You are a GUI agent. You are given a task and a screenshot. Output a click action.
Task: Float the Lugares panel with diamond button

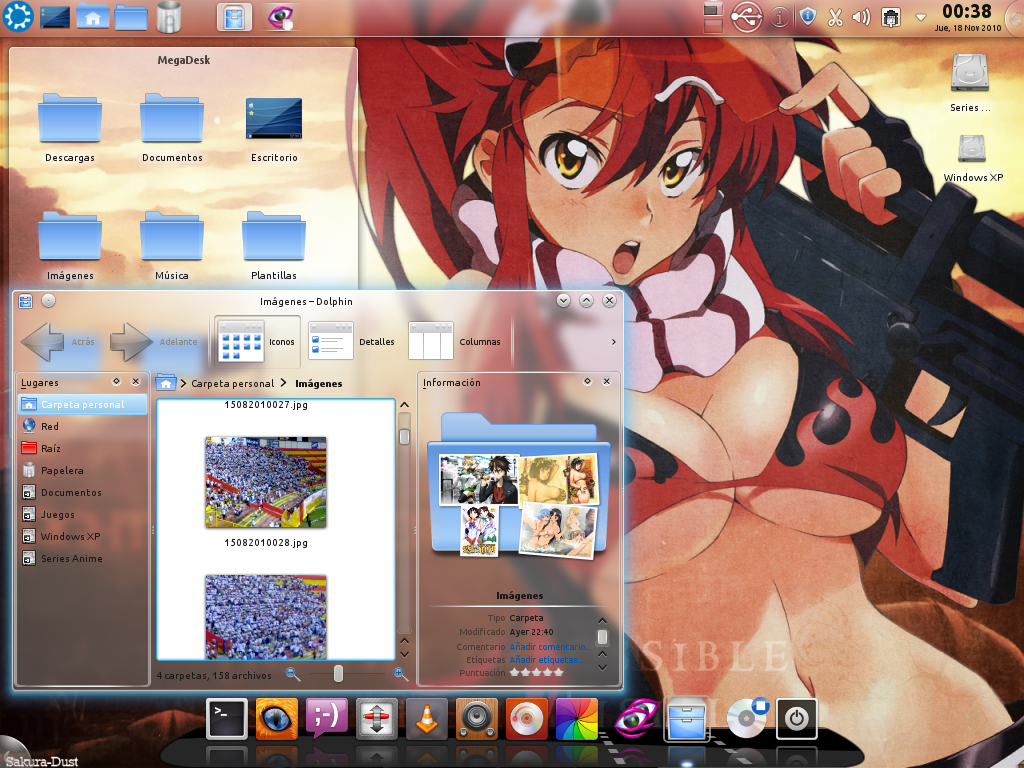116,381
